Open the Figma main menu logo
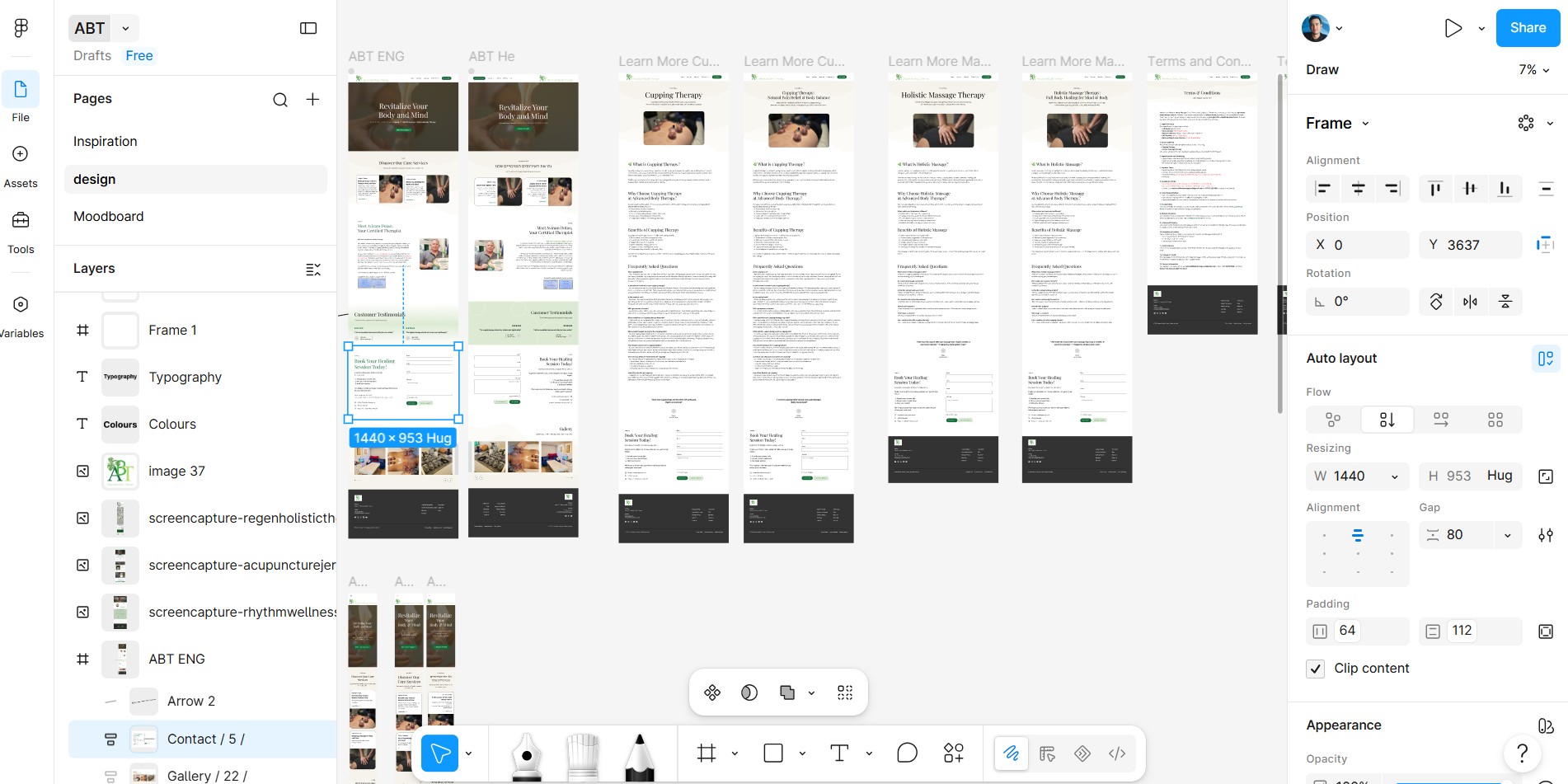The height and width of the screenshot is (784, 1568). click(x=21, y=28)
